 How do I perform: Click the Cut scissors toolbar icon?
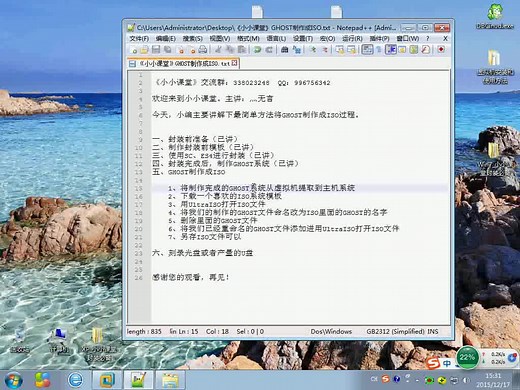pyautogui.click(x=218, y=50)
